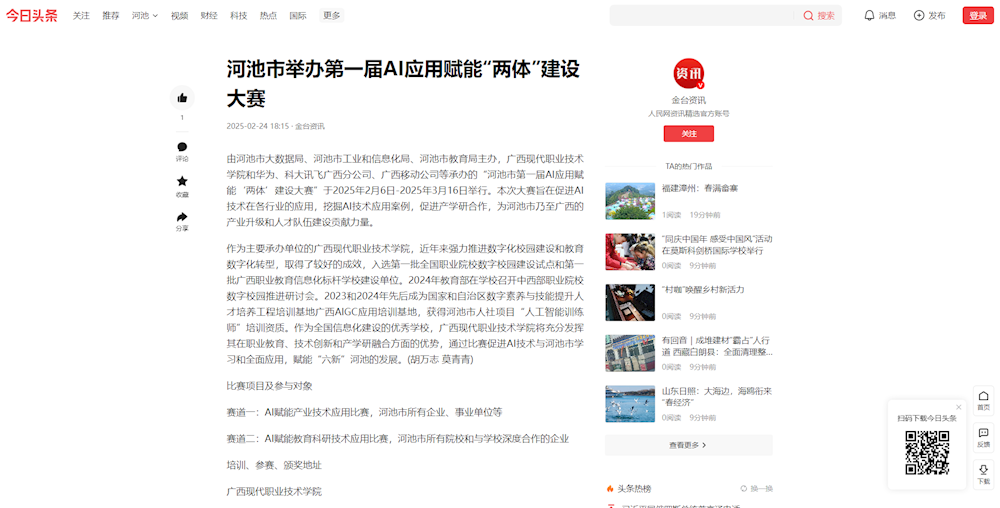Screen dimensions: 1000x508
Task: Click the 发布 publish plus icon
Action: (919, 15)
